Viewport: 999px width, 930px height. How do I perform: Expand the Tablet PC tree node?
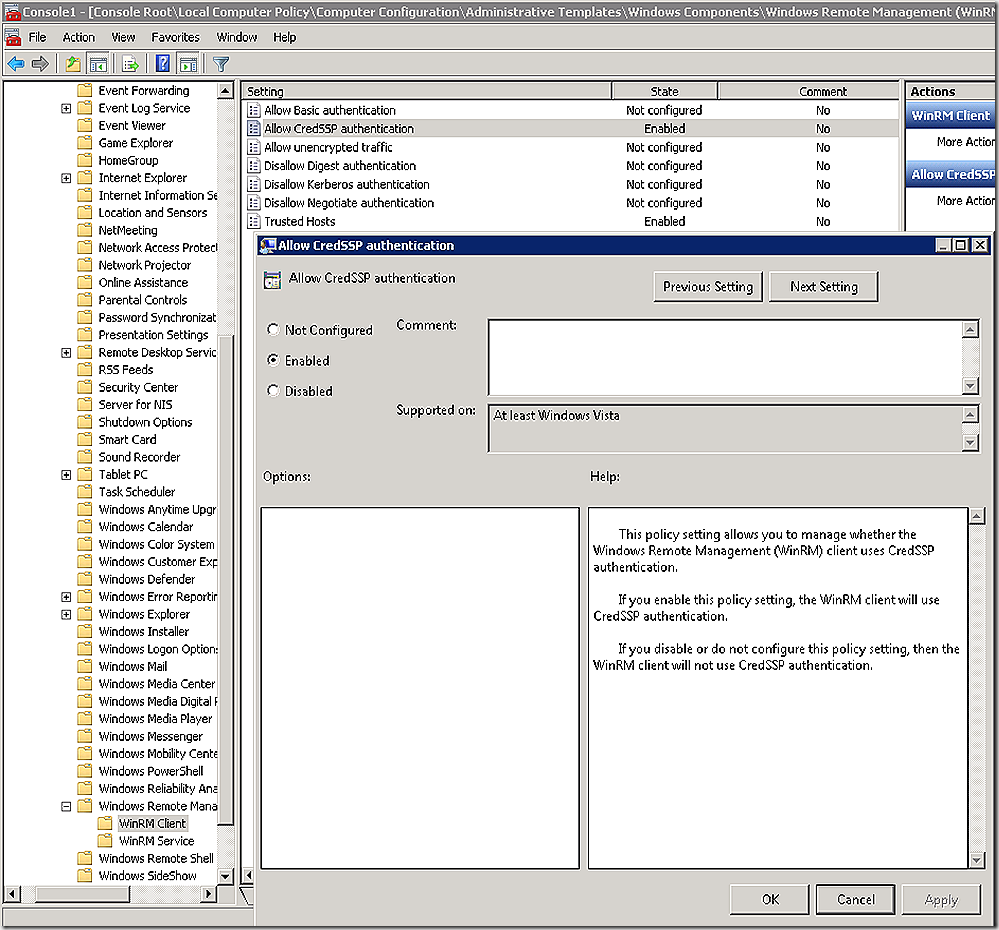coord(66,475)
